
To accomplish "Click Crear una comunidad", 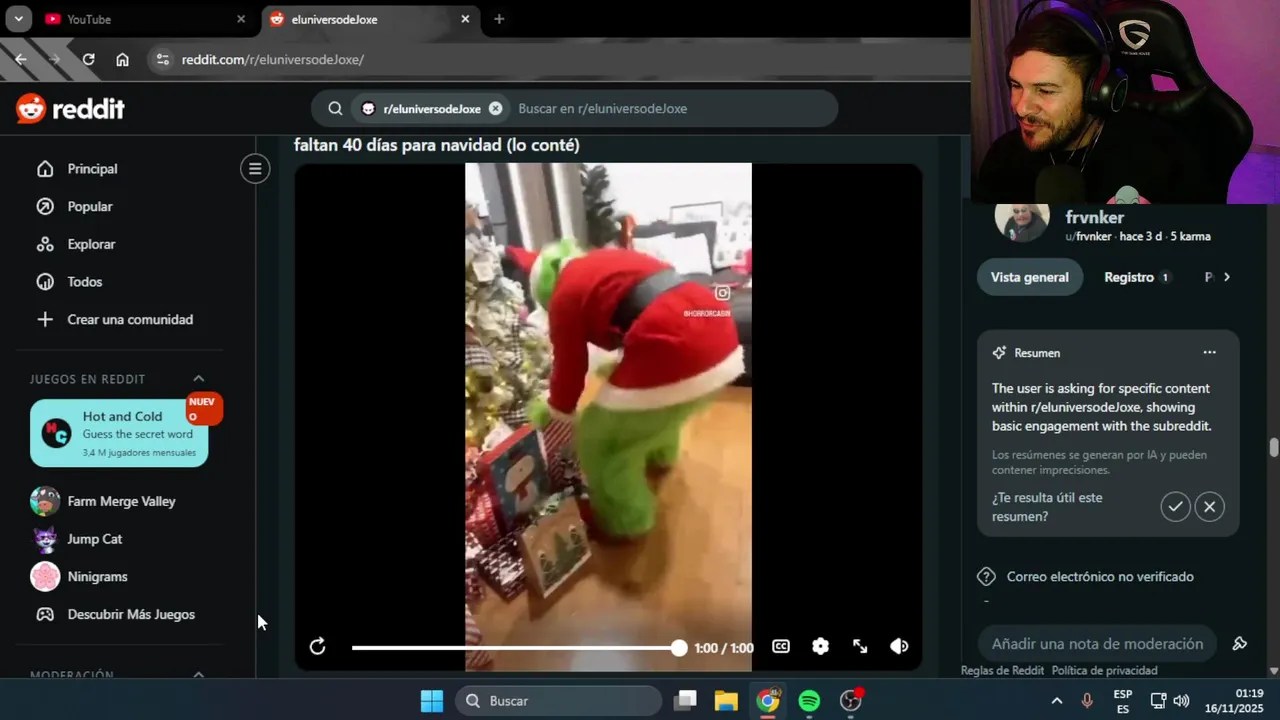I will click(130, 320).
